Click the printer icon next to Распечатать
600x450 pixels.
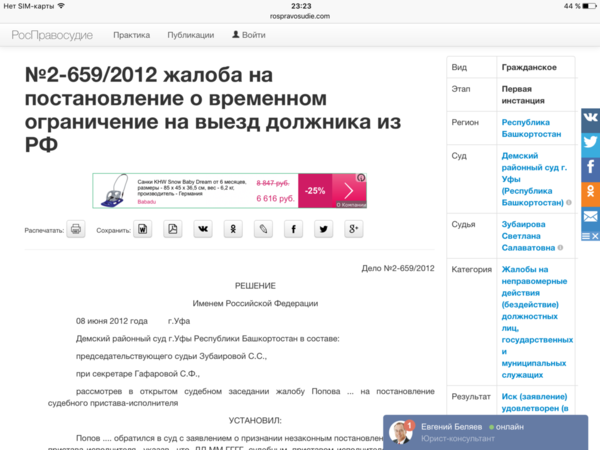(x=76, y=229)
